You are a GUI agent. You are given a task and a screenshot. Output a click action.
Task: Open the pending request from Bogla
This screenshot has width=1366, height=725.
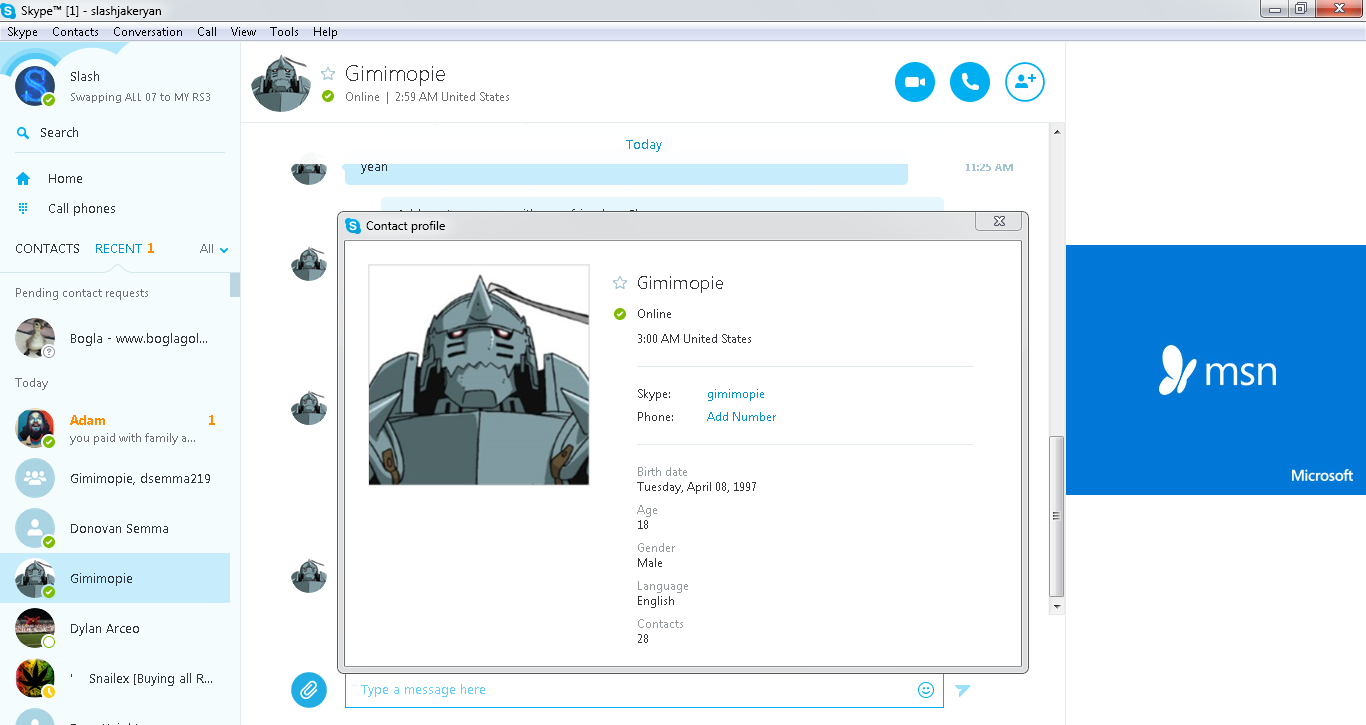point(115,338)
